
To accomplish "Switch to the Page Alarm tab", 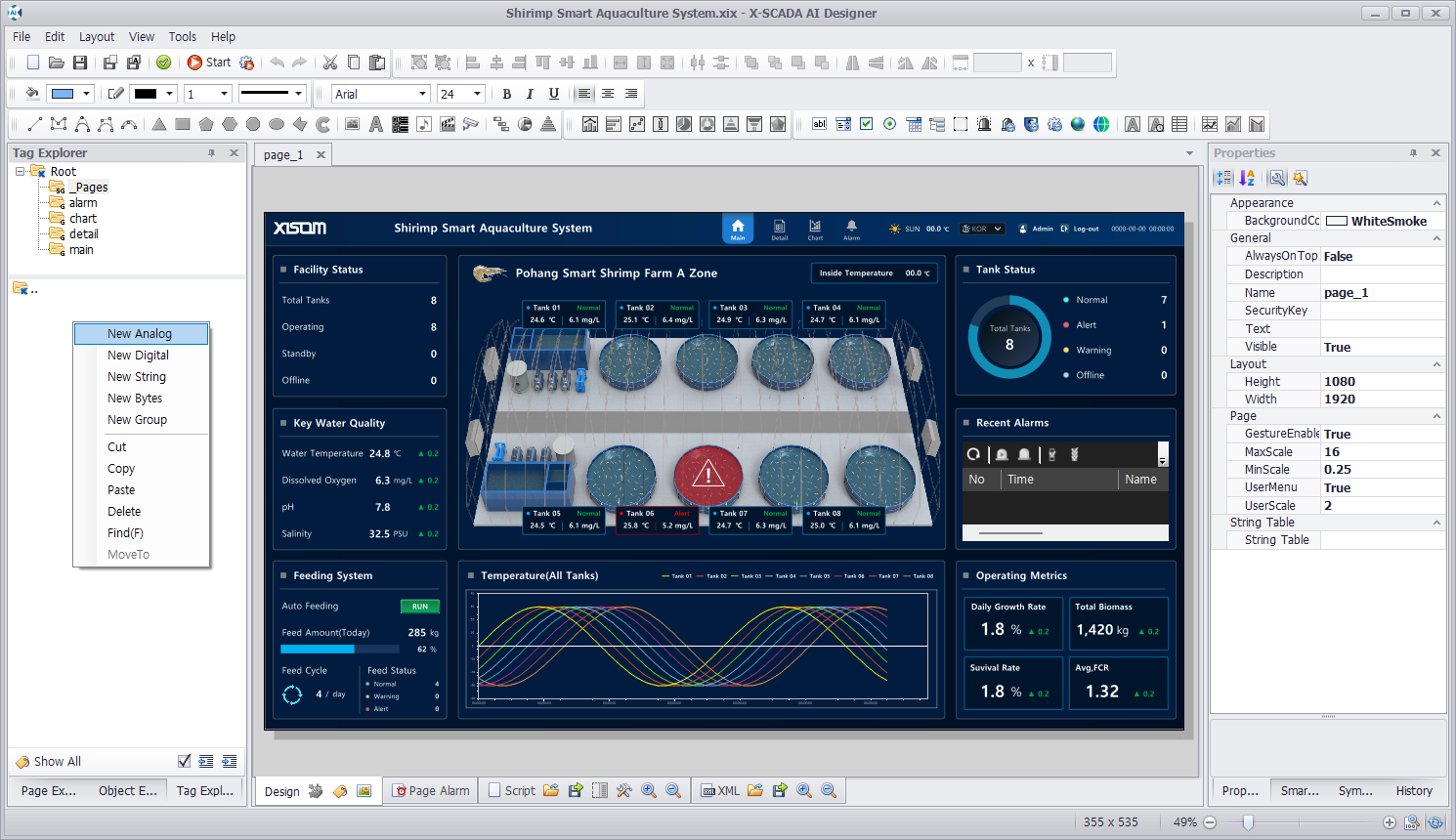I will [x=431, y=790].
